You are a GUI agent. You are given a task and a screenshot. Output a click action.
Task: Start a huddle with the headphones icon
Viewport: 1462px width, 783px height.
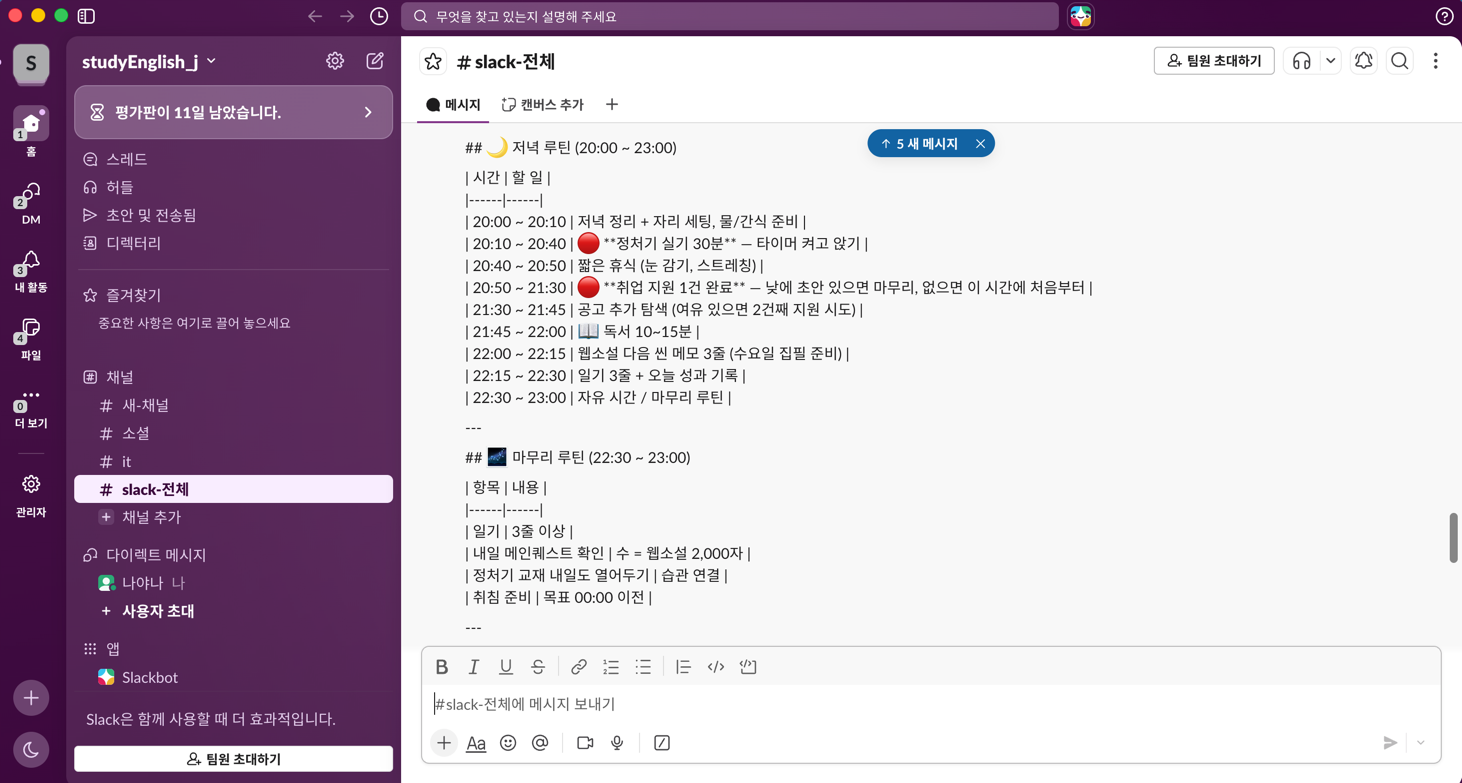[x=1301, y=61]
